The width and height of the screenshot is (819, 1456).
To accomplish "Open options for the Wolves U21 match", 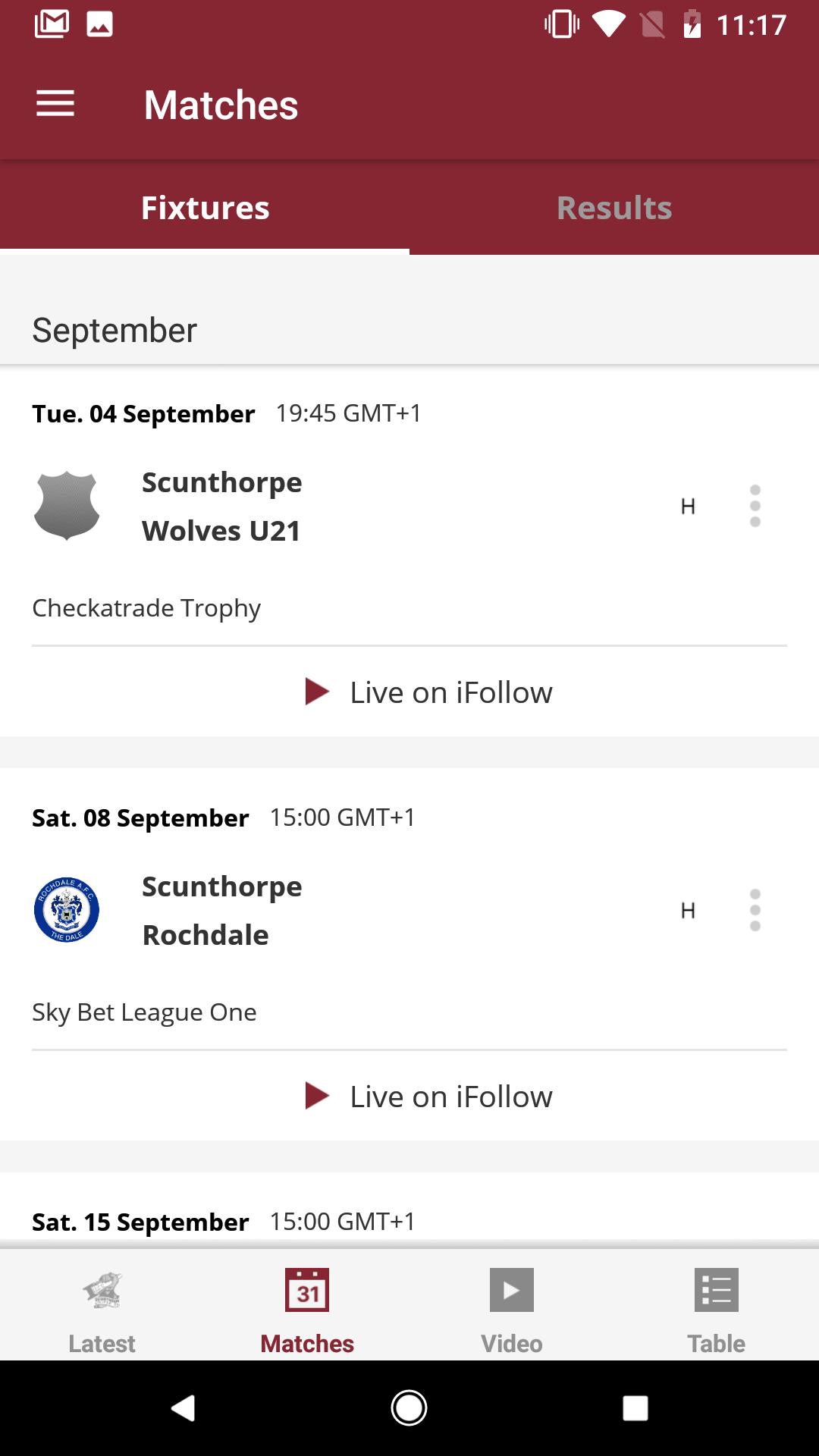I will pos(755,506).
